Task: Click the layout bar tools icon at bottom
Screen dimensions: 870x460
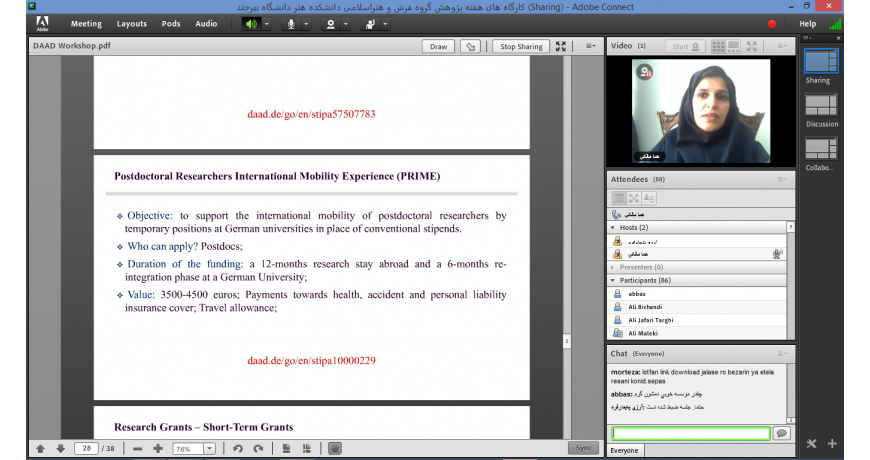Action: coord(812,443)
